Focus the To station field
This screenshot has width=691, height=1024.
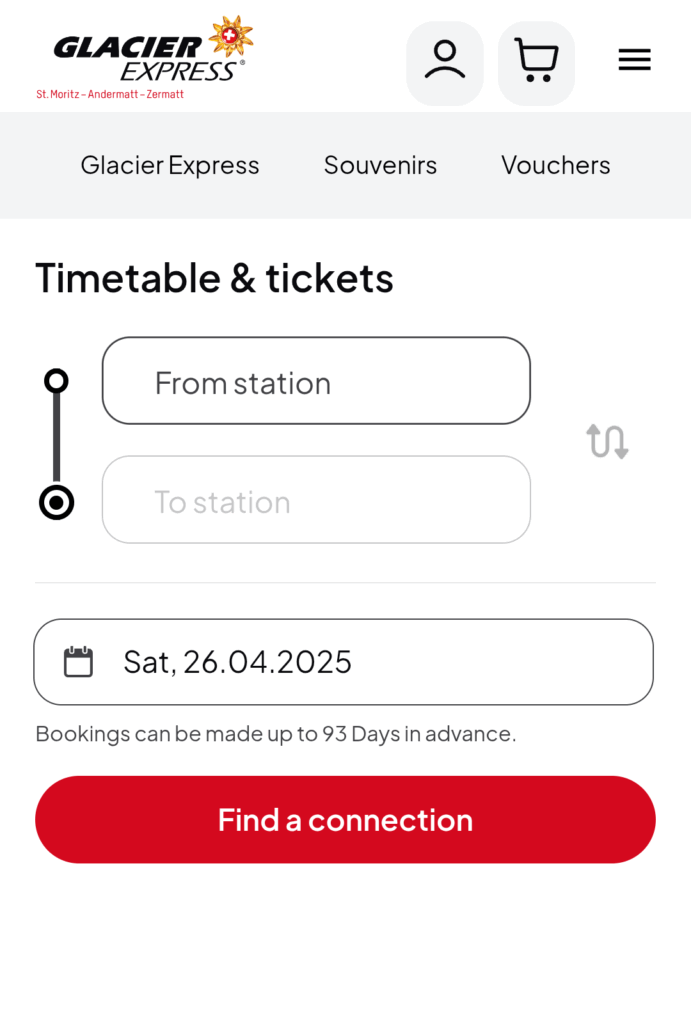[316, 500]
